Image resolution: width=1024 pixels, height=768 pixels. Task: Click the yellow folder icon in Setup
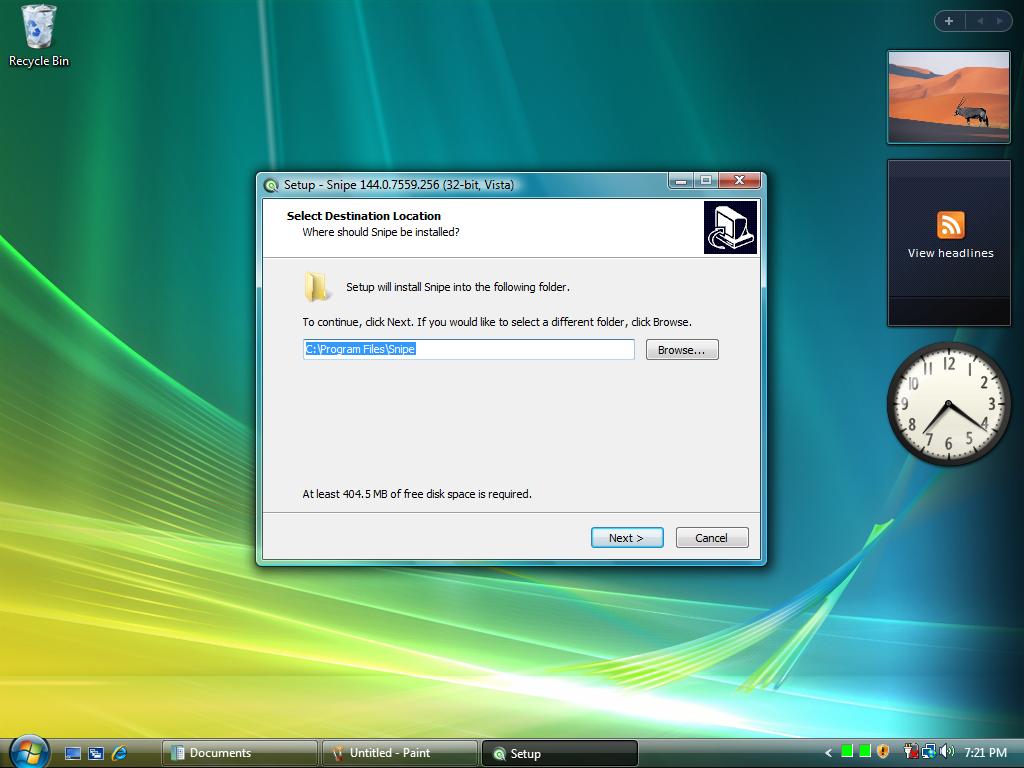(317, 287)
